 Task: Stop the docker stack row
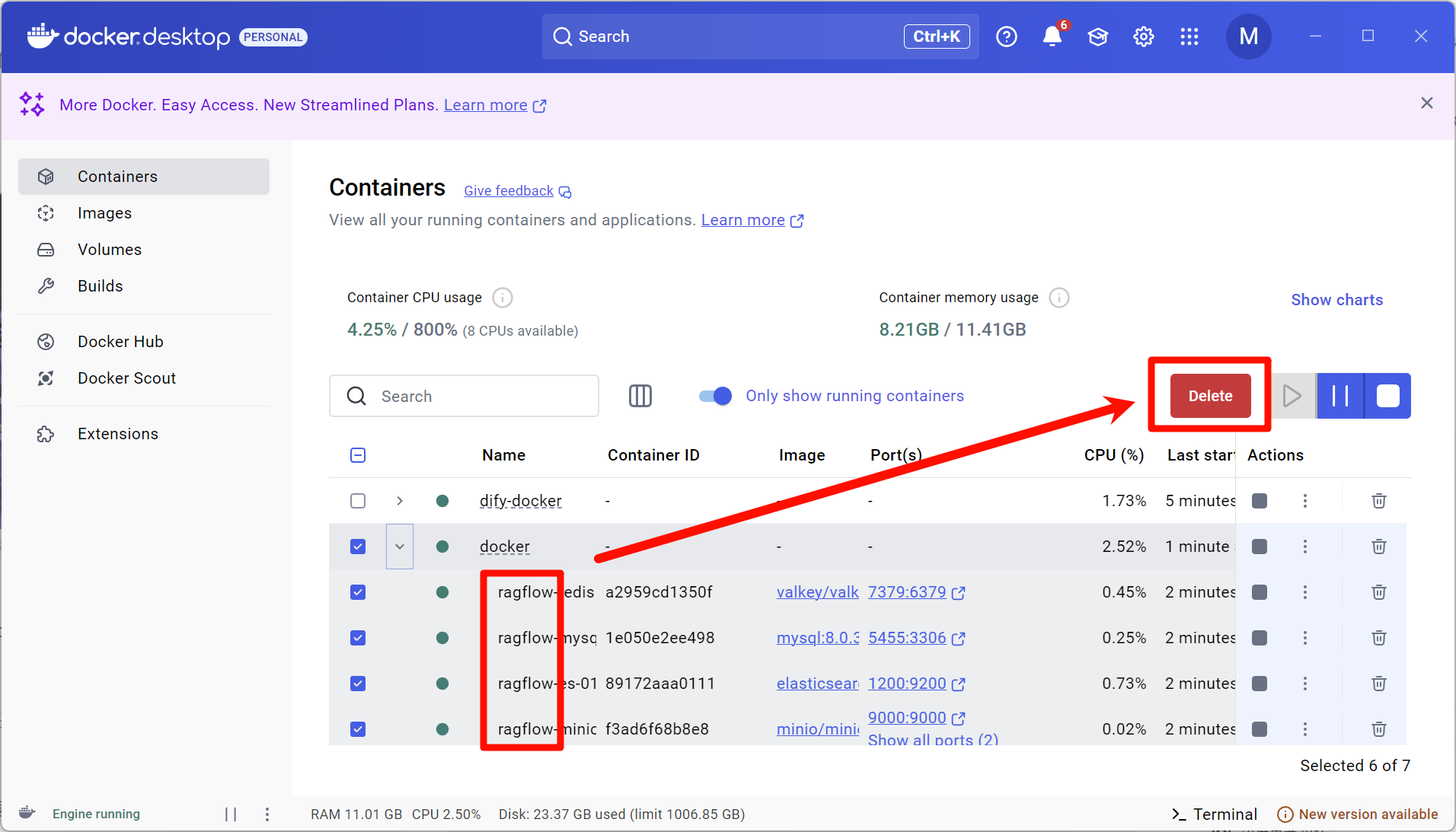(1260, 547)
